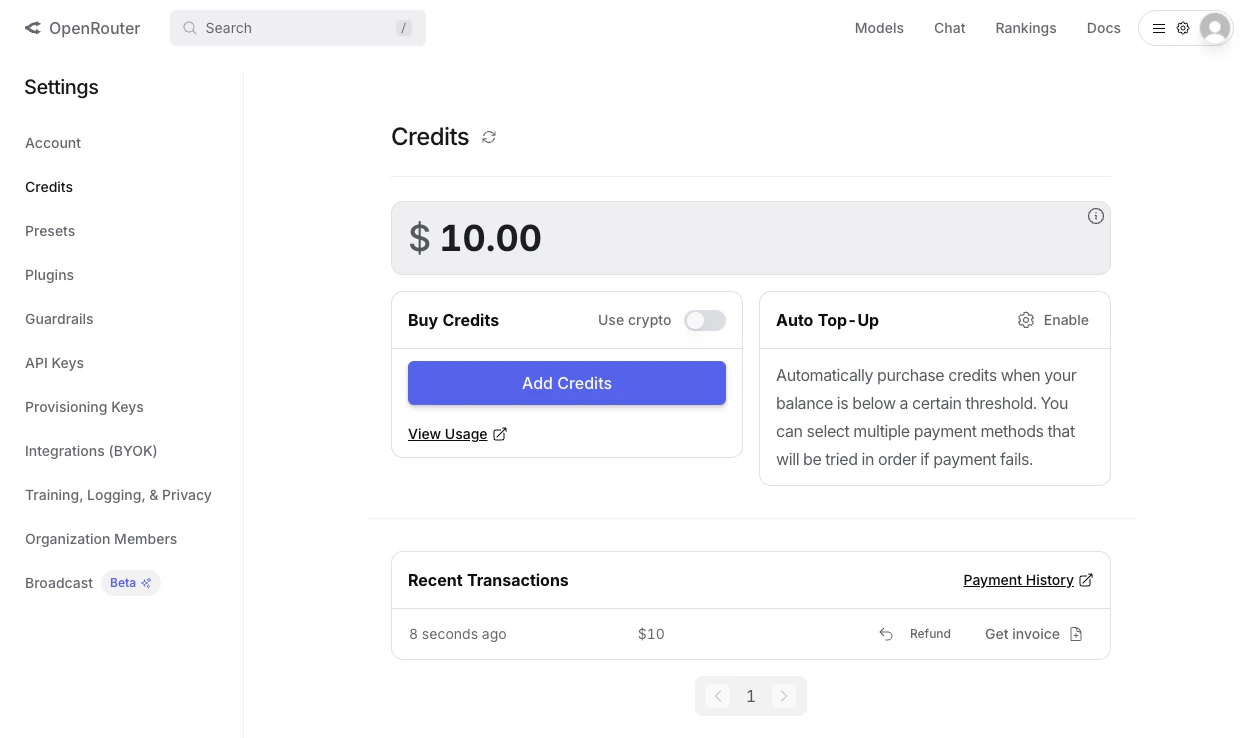
Task: Toggle the Use crypto switch
Action: pos(704,320)
